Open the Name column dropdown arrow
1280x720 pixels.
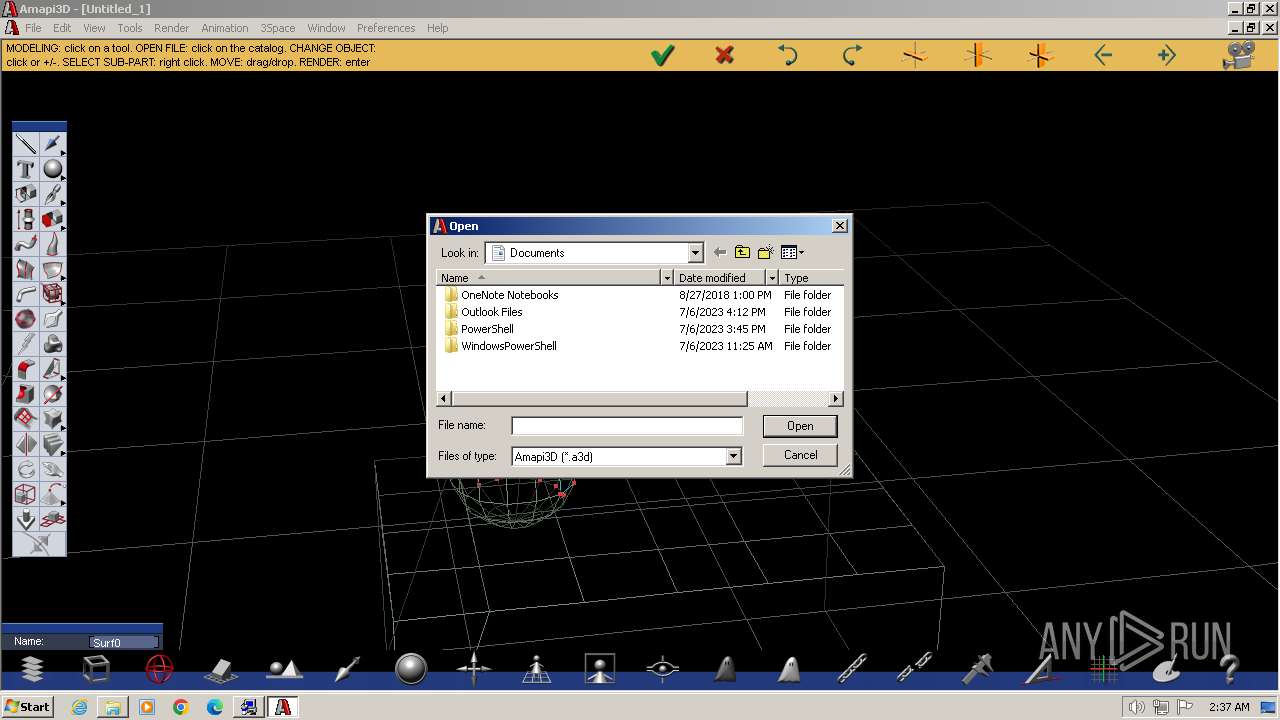click(667, 277)
